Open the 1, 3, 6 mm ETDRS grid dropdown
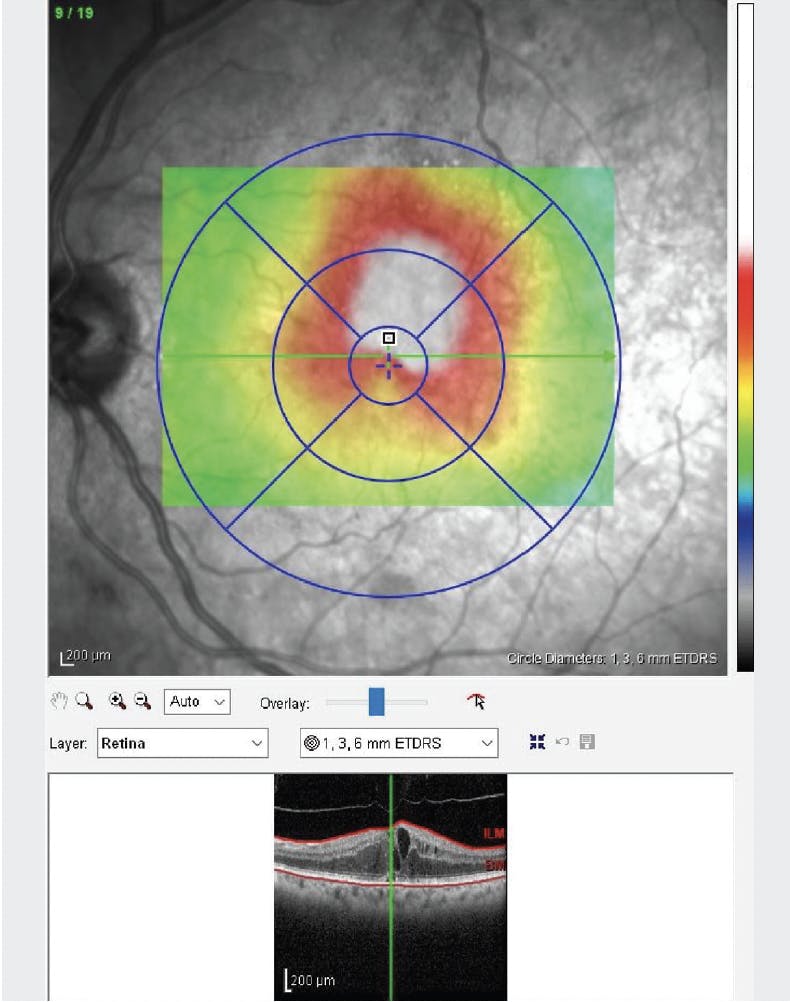The image size is (790, 1002). click(x=399, y=743)
